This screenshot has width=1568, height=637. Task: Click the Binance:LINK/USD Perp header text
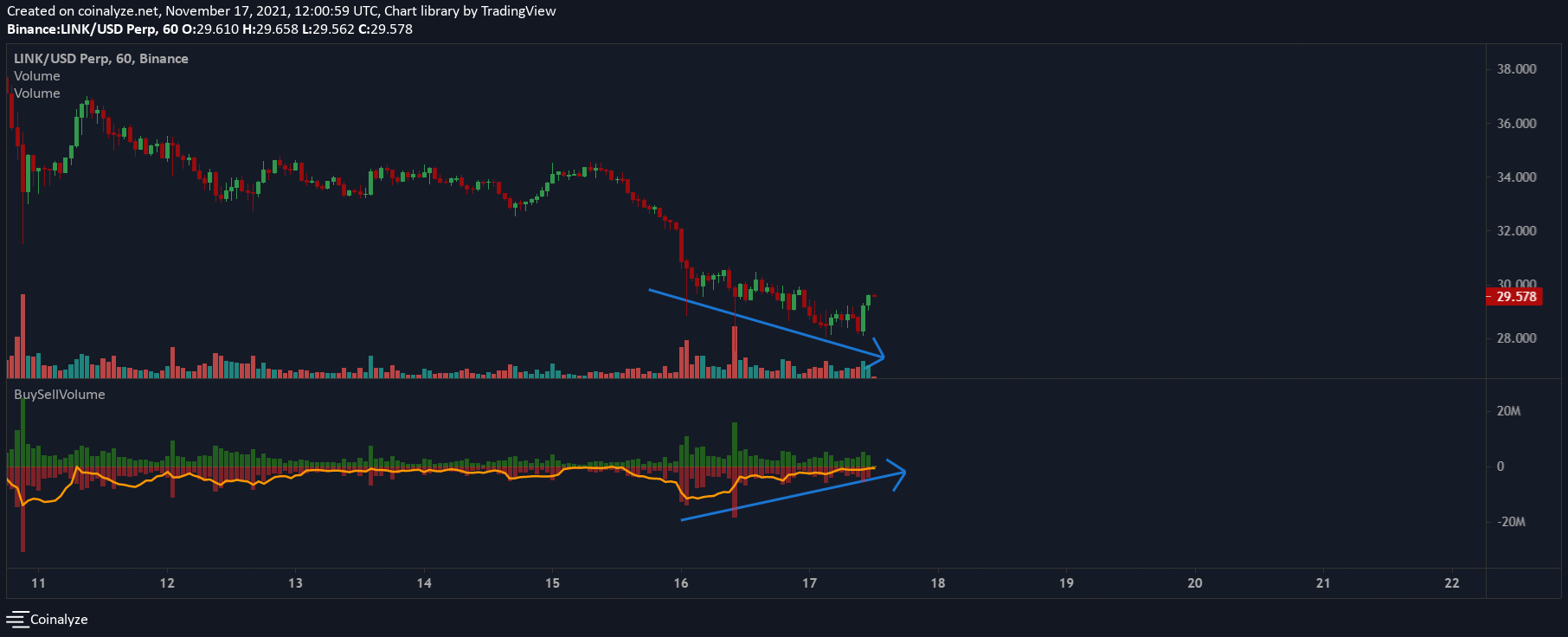tap(82, 29)
